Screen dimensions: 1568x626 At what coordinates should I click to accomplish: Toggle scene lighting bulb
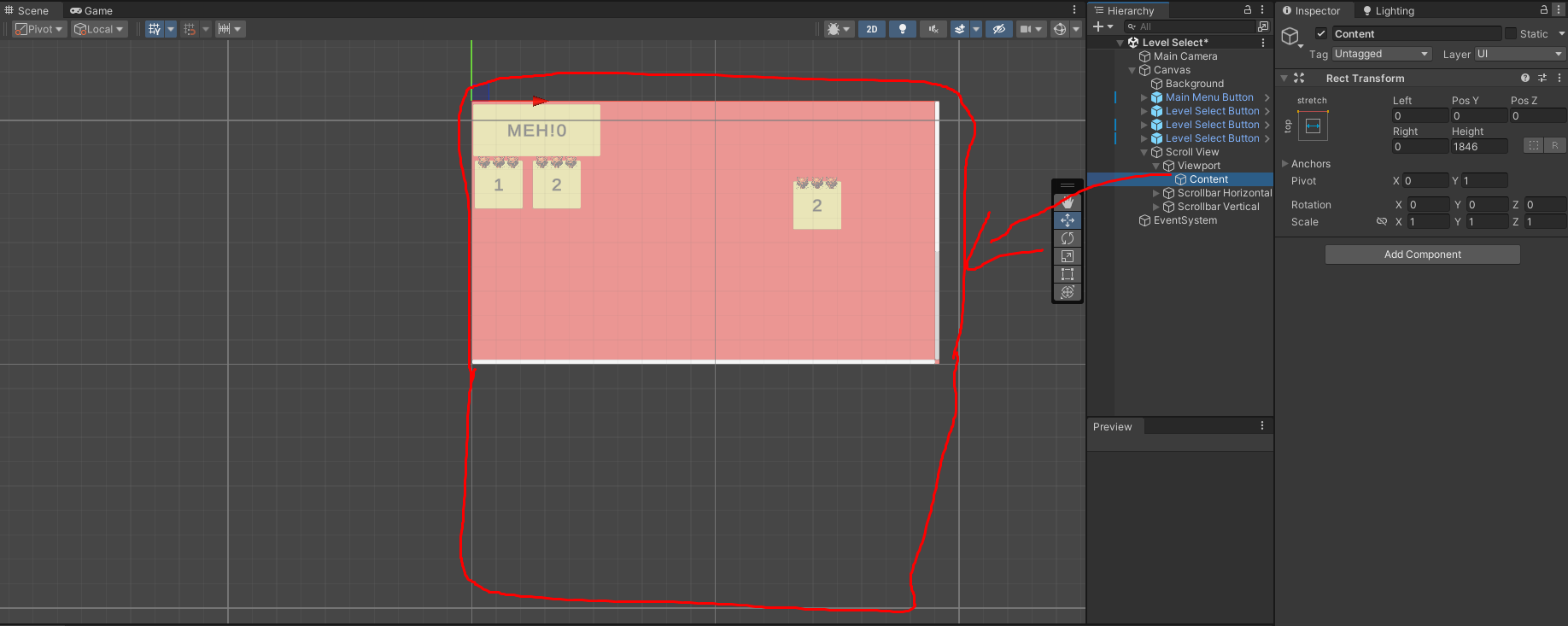click(x=903, y=29)
